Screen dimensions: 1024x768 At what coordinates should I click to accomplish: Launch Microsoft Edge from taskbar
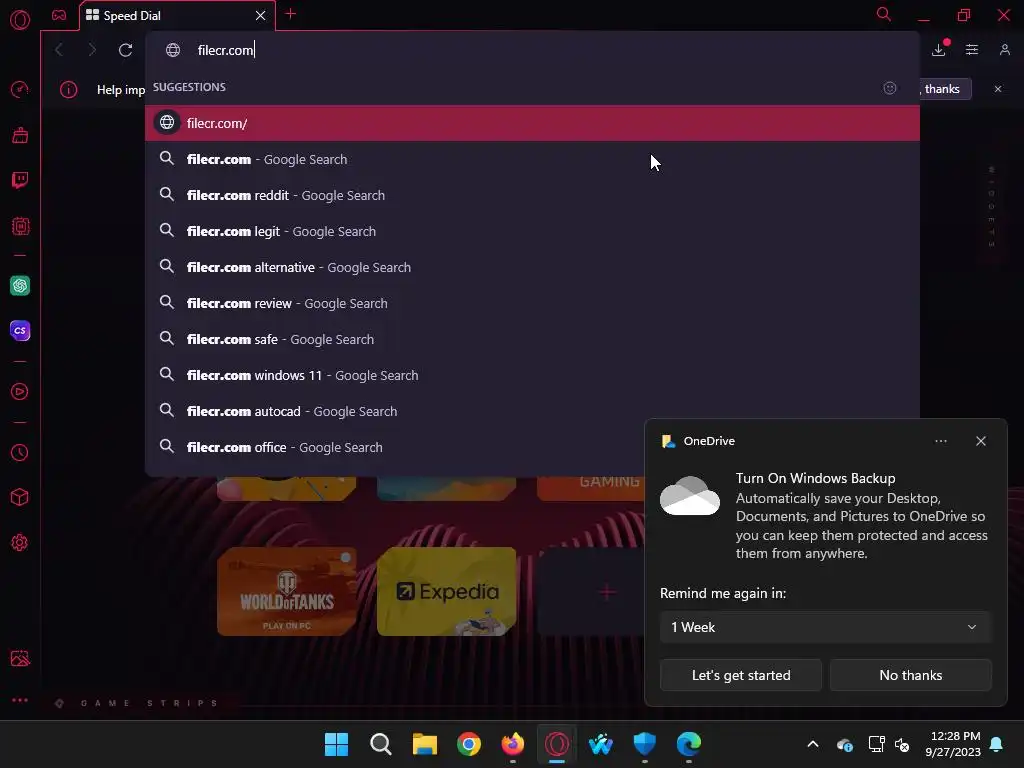point(688,744)
